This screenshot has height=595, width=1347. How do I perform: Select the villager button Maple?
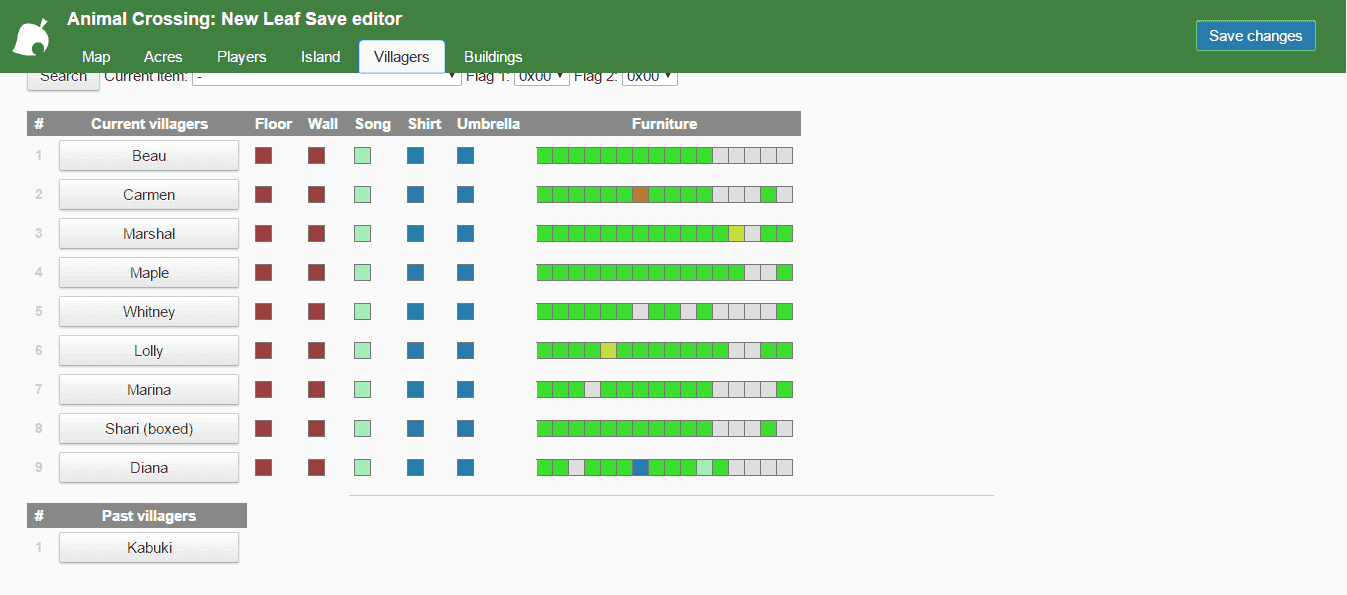coord(149,273)
